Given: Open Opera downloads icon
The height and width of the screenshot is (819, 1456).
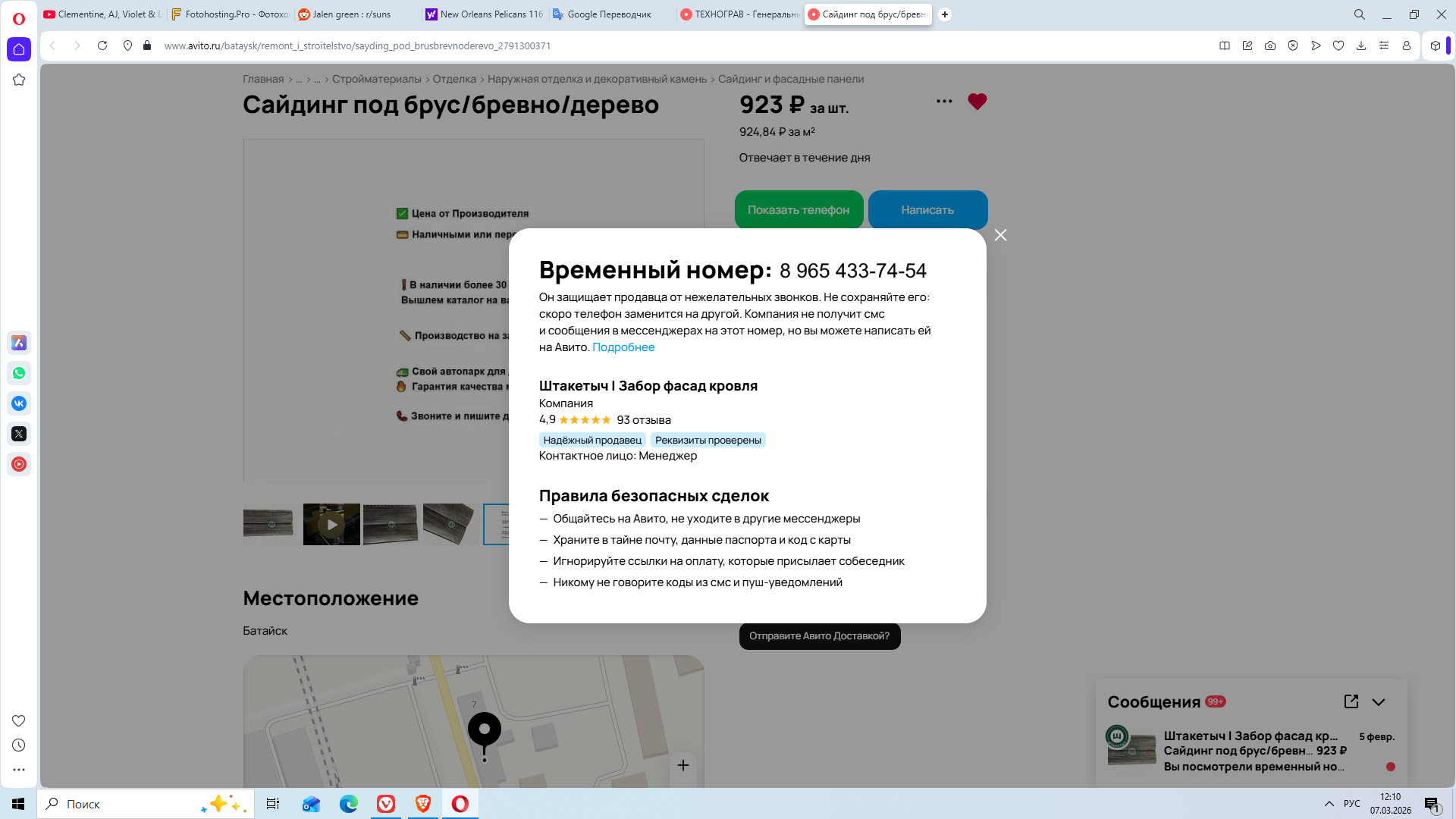Looking at the screenshot, I should (x=1361, y=45).
